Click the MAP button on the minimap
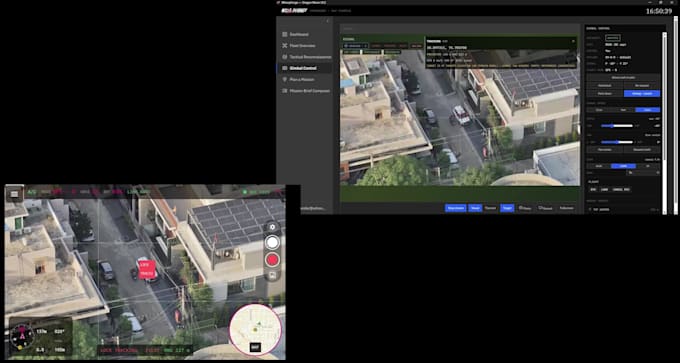680x363 pixels. tap(255, 347)
